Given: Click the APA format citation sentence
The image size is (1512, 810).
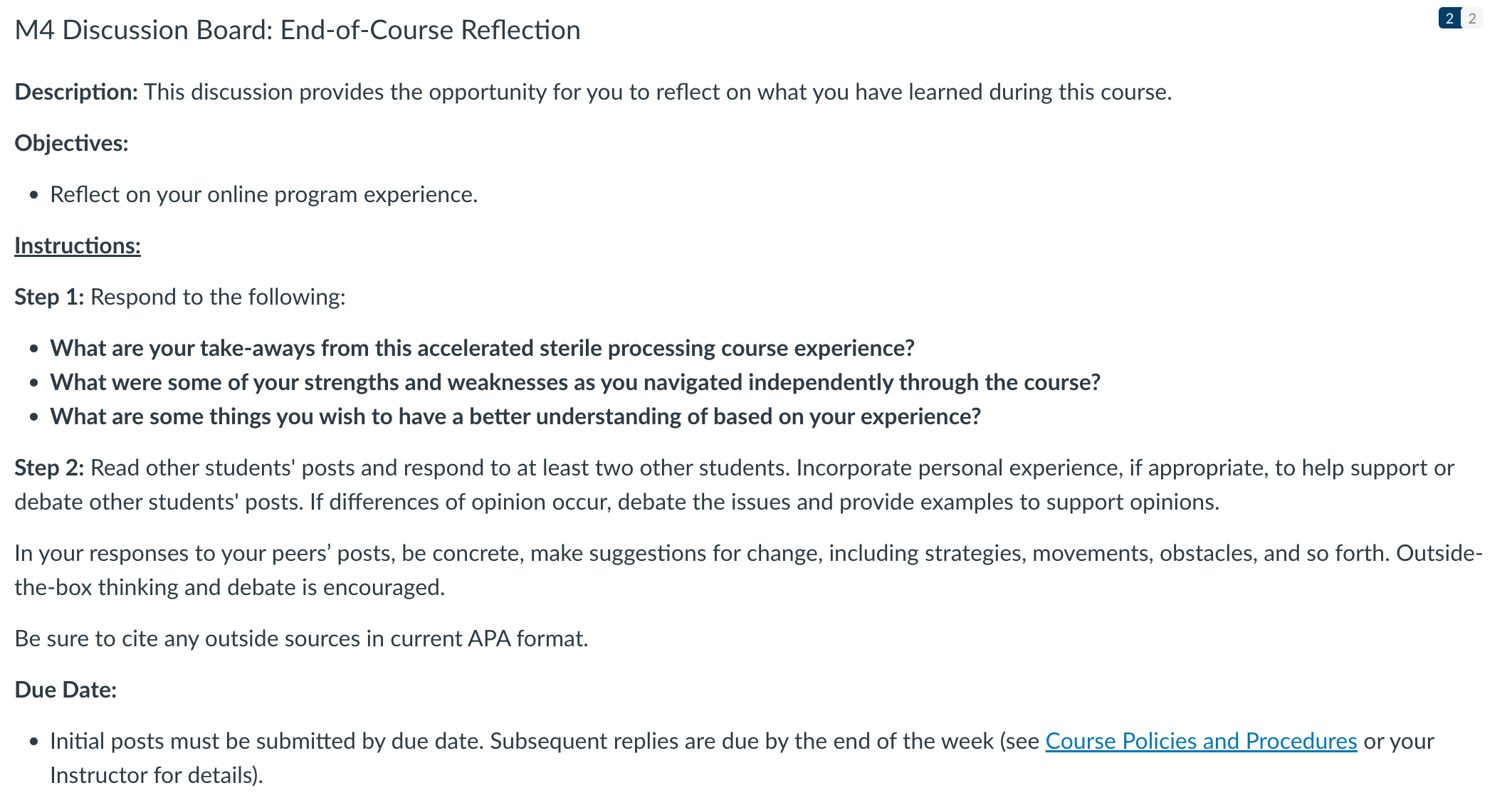Looking at the screenshot, I should coord(301,638).
